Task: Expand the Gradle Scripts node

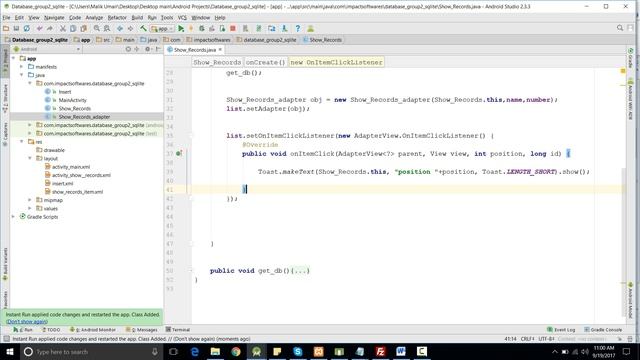Action: coord(13,217)
